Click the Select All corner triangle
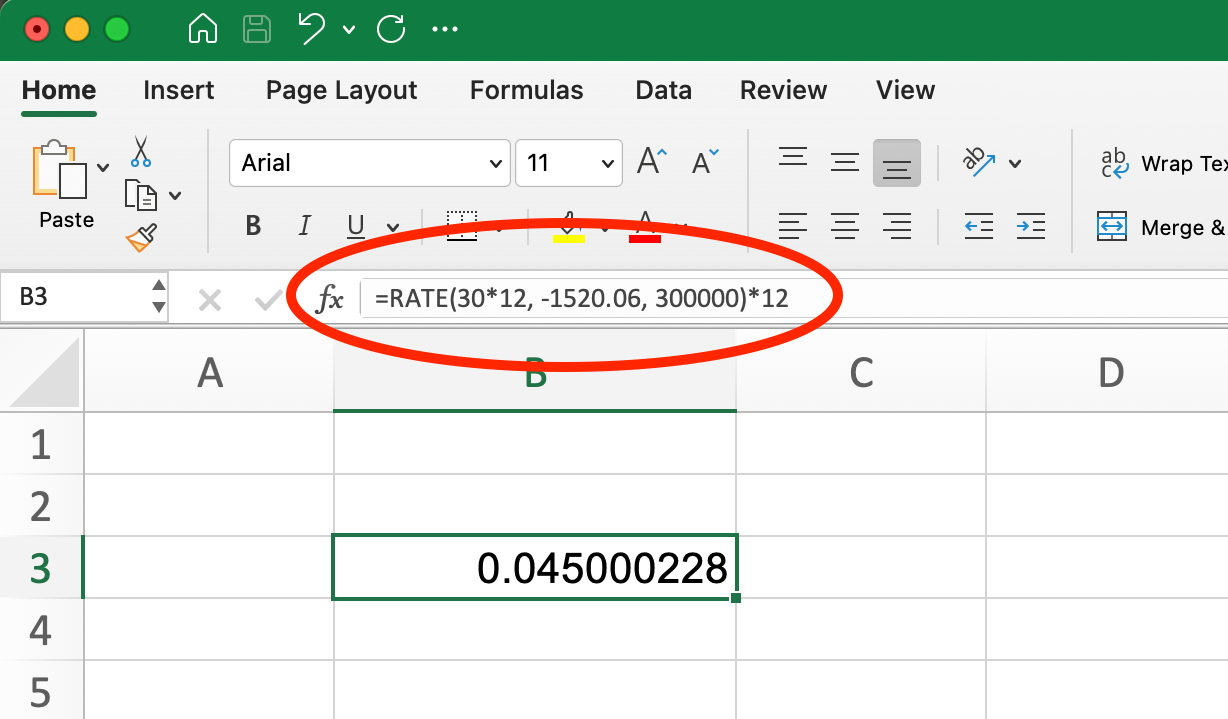 coord(43,373)
